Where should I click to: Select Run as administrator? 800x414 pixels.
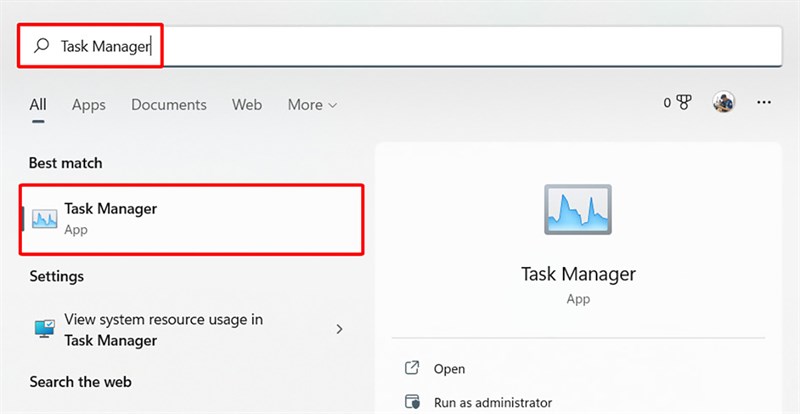pyautogui.click(x=493, y=402)
